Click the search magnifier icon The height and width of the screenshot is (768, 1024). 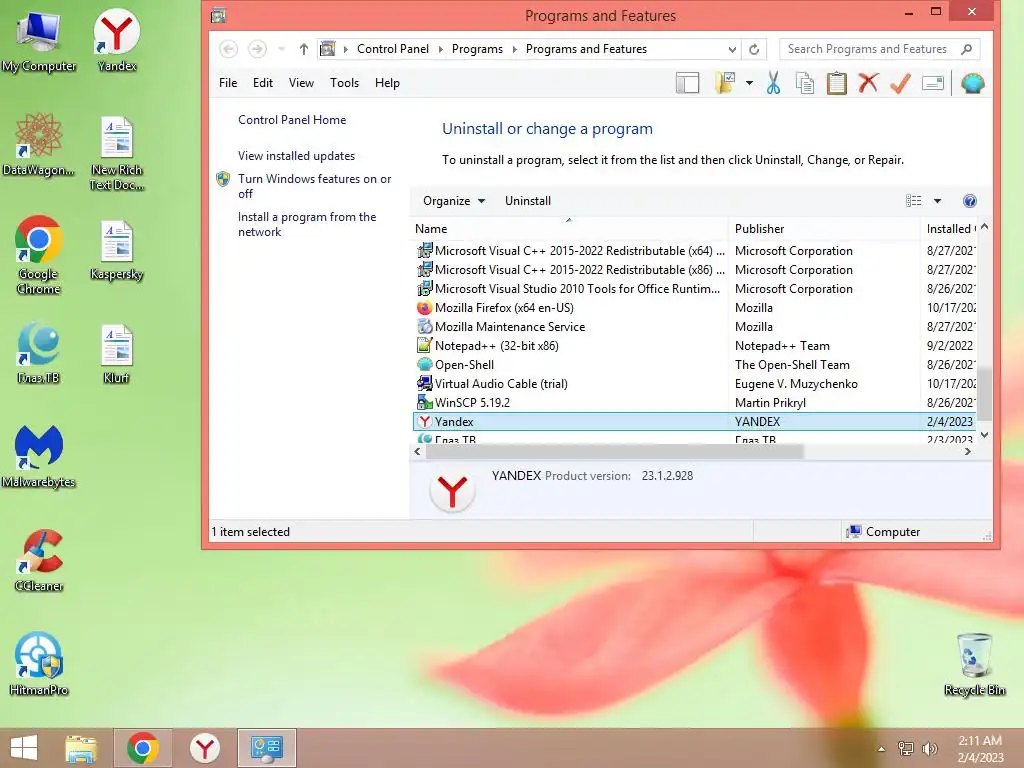point(967,49)
